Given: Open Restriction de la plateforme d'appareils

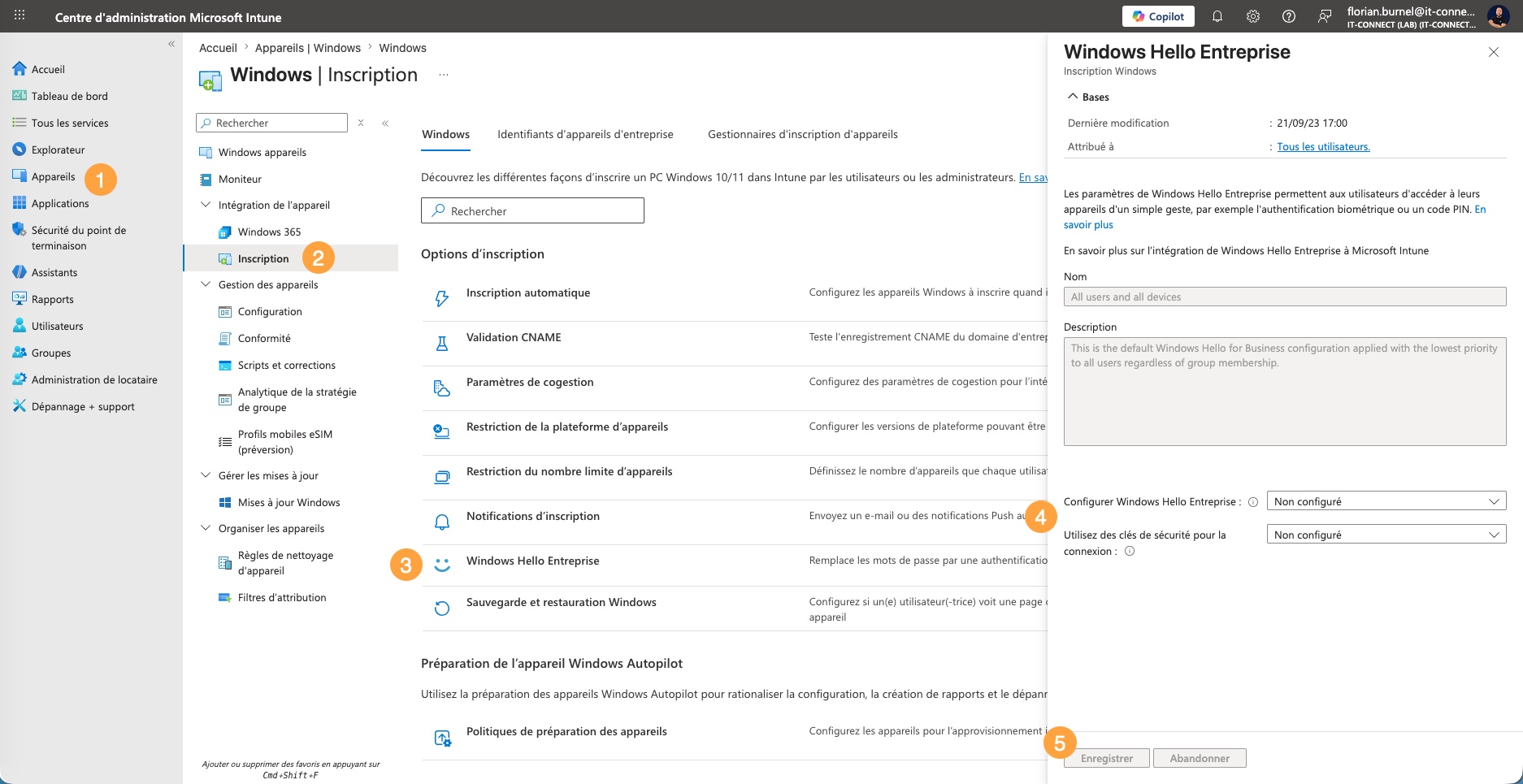Looking at the screenshot, I should click(x=567, y=427).
